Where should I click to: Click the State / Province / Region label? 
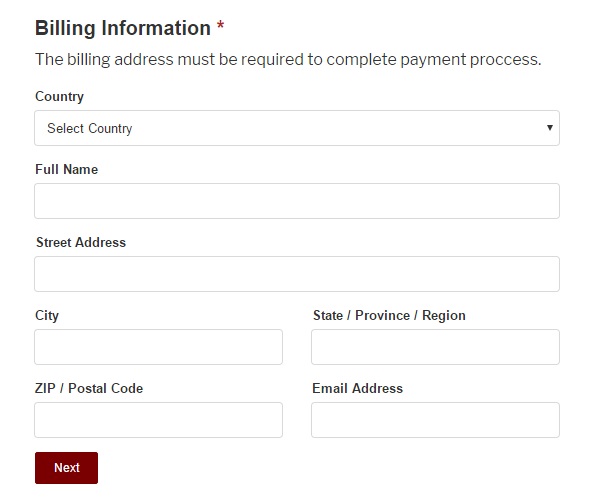(389, 316)
